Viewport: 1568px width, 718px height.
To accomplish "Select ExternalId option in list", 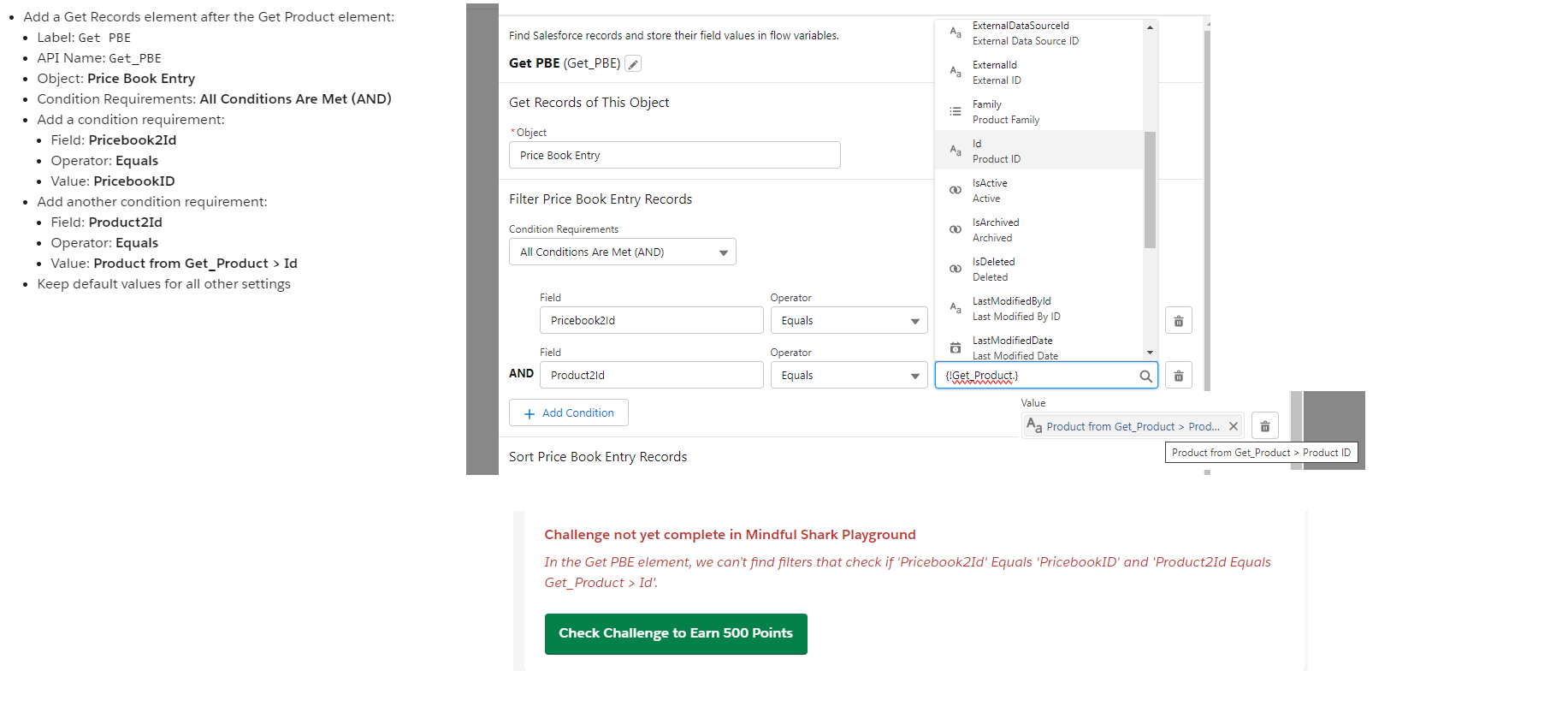I will (1039, 73).
